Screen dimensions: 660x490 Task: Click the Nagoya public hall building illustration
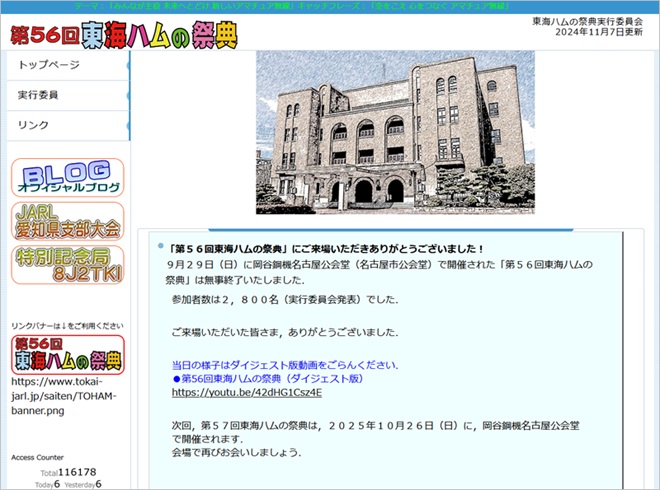[395, 132]
